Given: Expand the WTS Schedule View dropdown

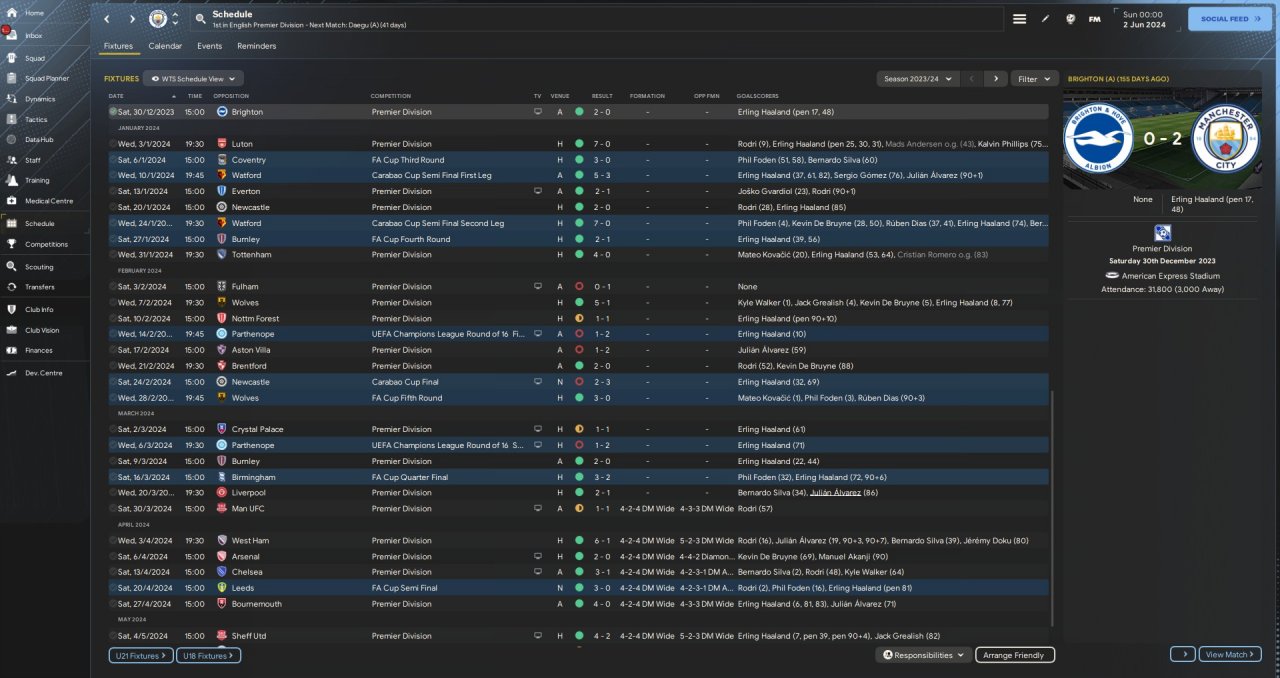Looking at the screenshot, I should click(193, 78).
